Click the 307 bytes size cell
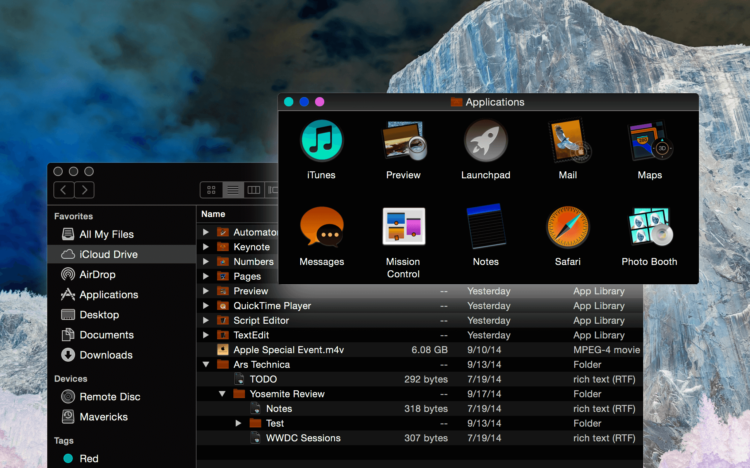The height and width of the screenshot is (468, 750). [x=426, y=438]
